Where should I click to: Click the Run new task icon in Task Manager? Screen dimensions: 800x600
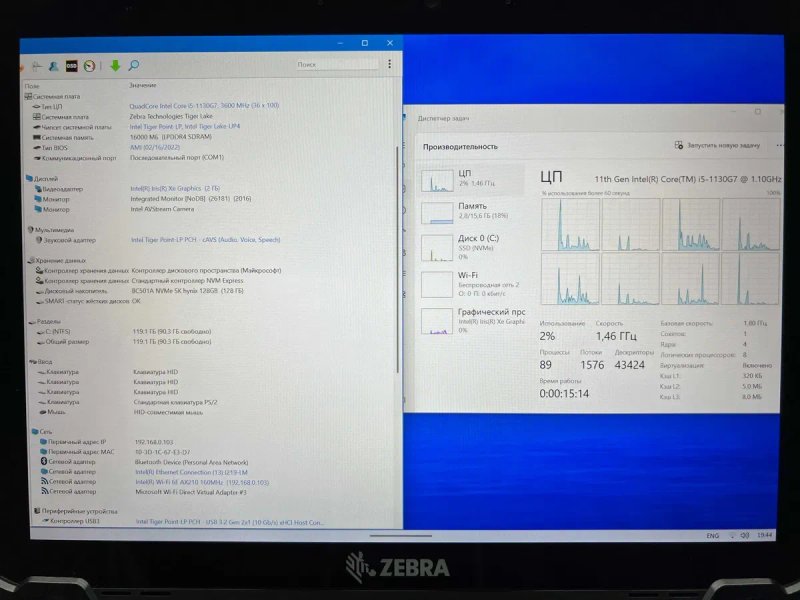[x=679, y=145]
